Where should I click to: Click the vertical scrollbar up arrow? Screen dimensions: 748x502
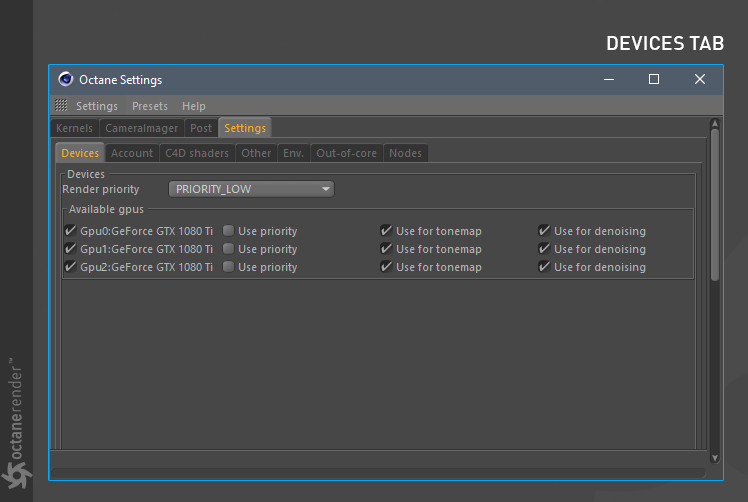tap(715, 124)
